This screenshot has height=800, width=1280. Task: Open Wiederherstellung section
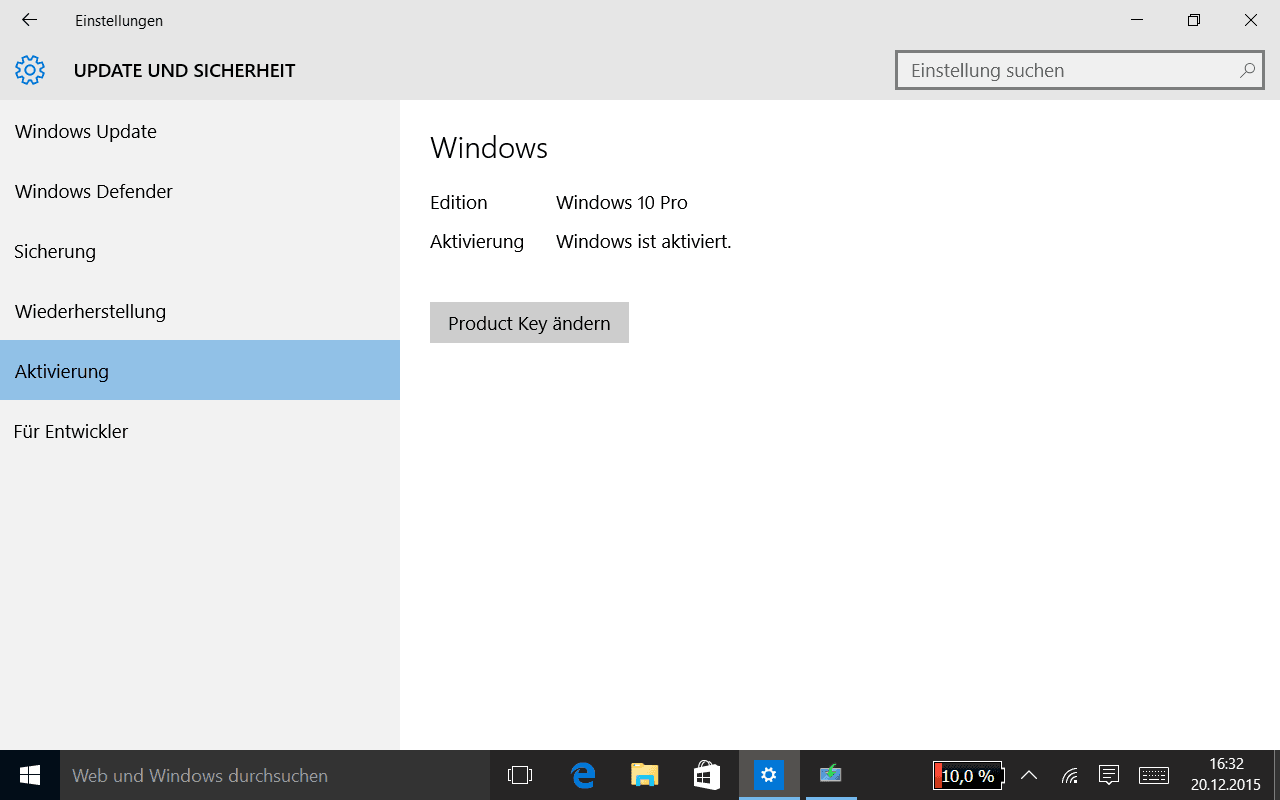[200, 311]
